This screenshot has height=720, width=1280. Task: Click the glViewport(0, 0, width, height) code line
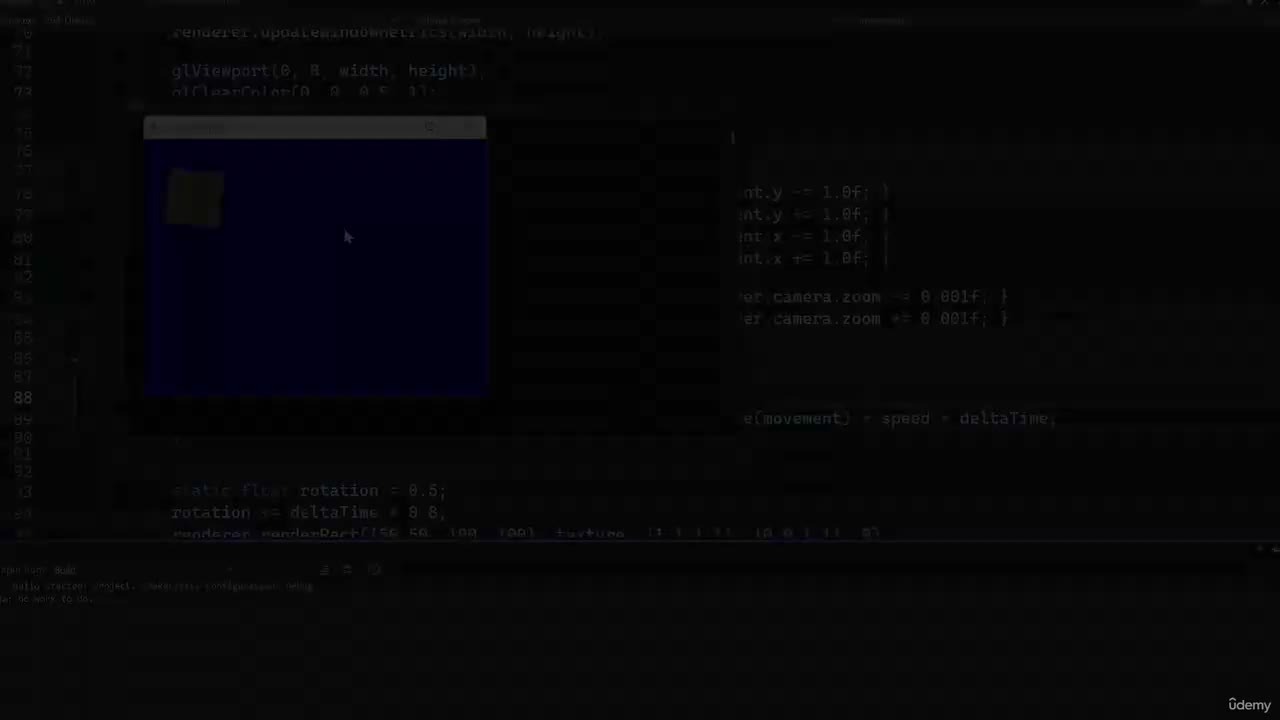tap(327, 71)
